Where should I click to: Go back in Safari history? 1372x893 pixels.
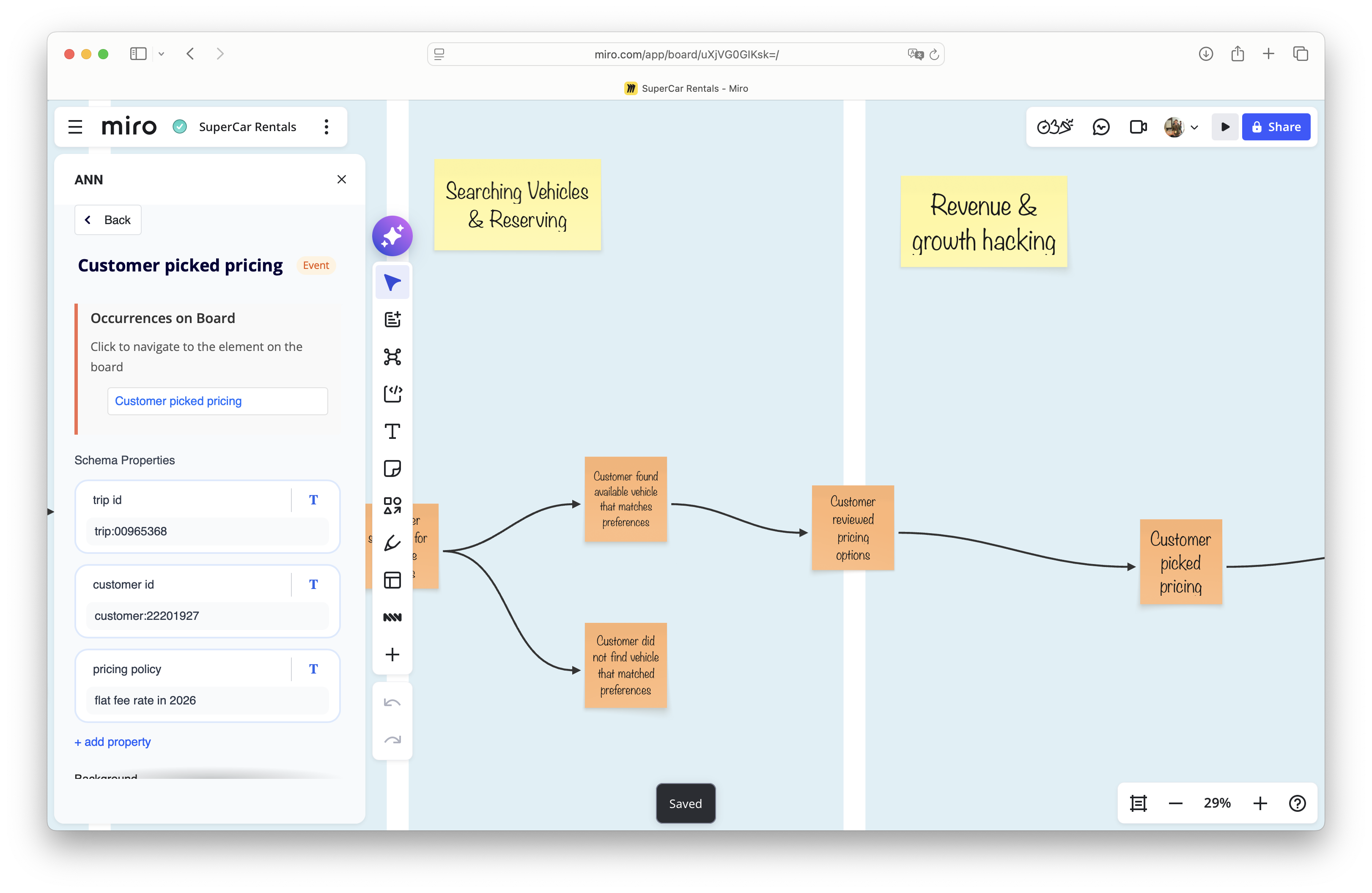click(190, 54)
